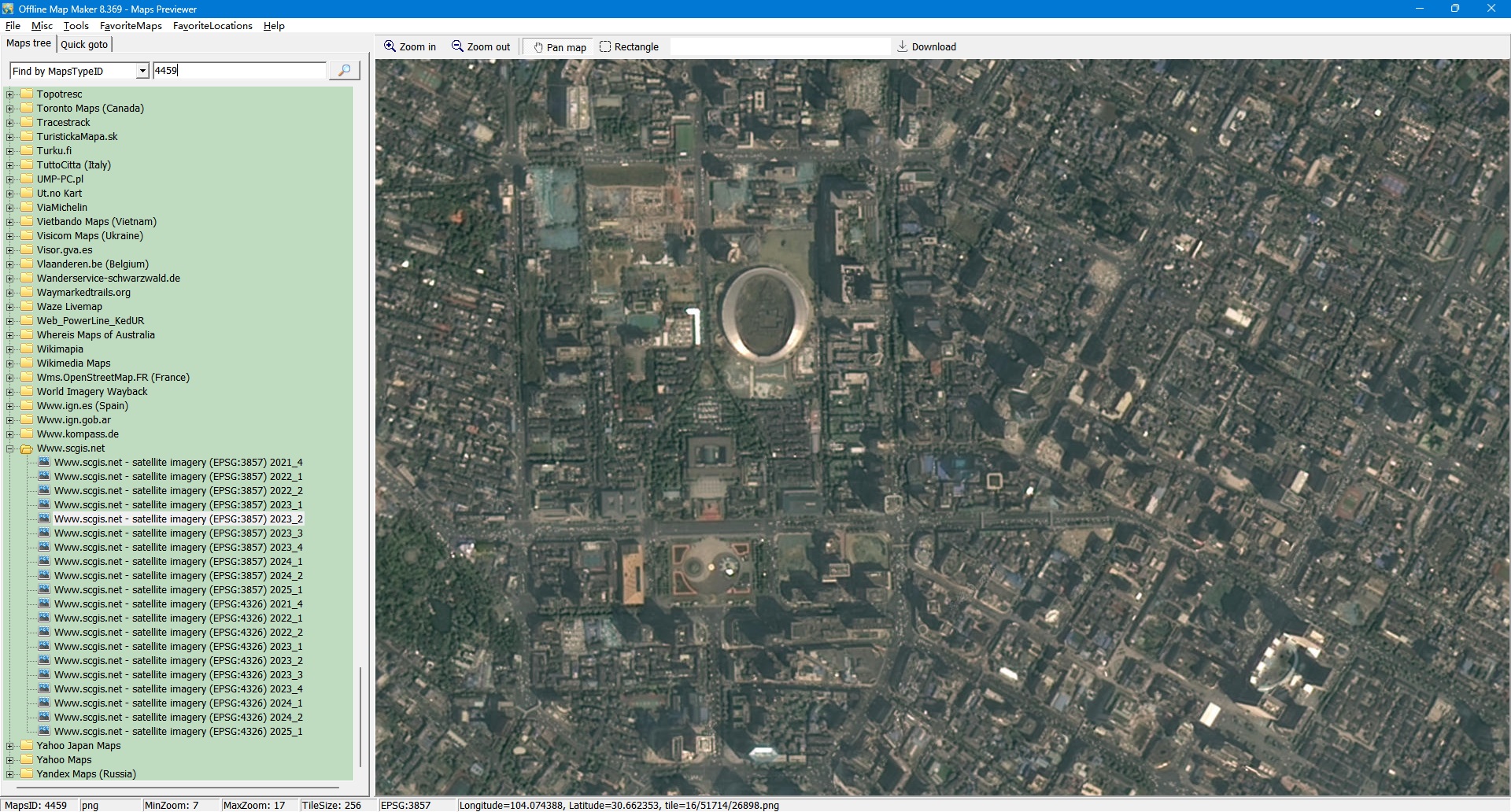
Task: Click the Download button
Action: point(926,47)
